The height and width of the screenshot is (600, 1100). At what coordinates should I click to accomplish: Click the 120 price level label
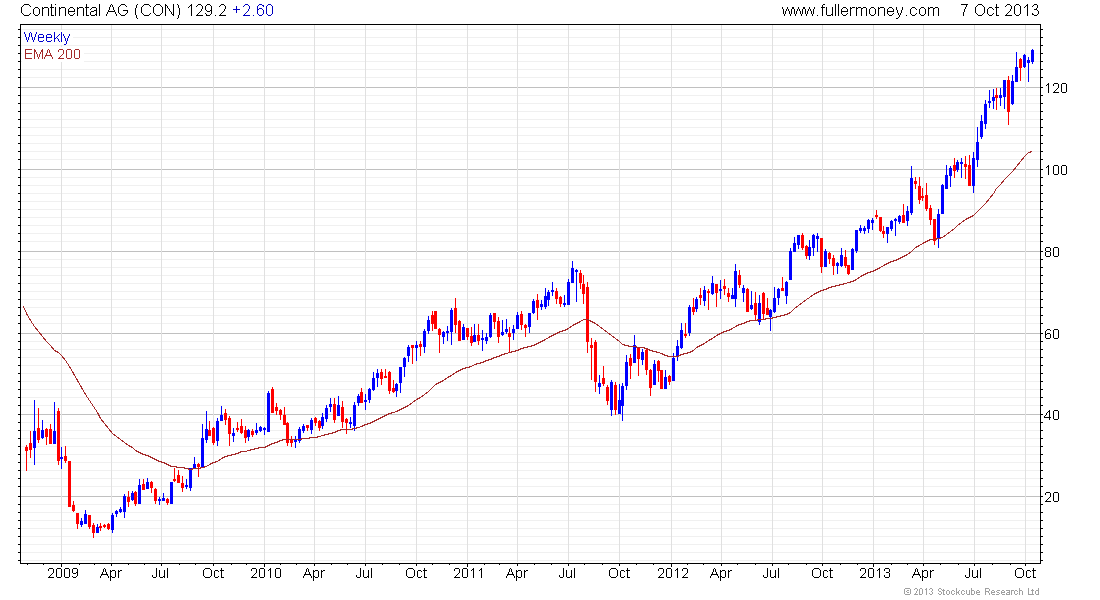(x=1056, y=88)
